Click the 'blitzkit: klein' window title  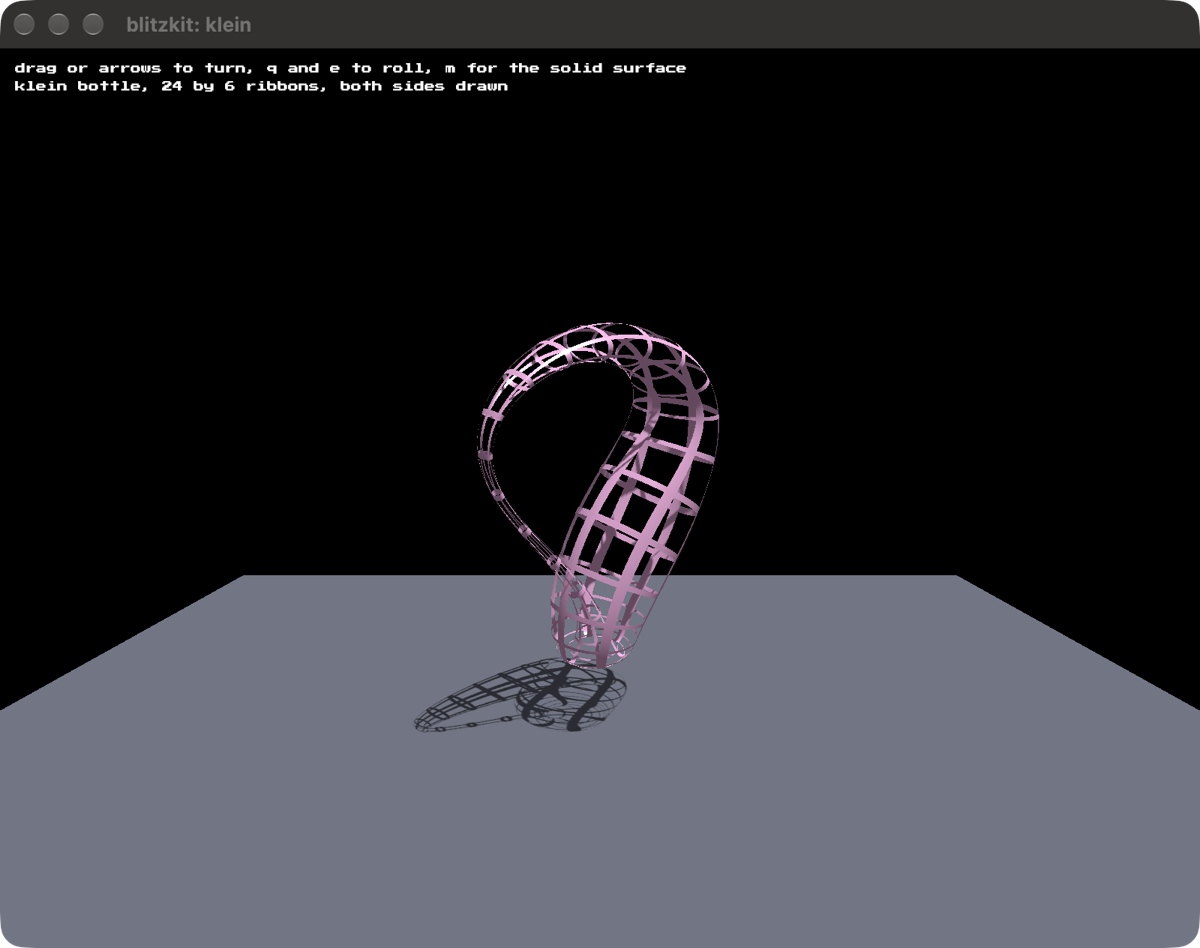click(189, 24)
